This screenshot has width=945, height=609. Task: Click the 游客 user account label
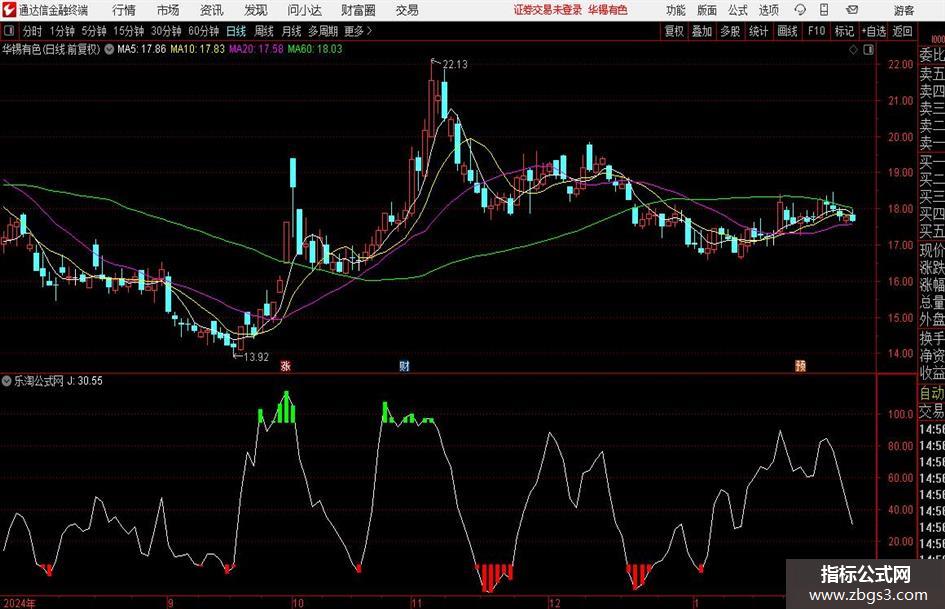point(904,10)
